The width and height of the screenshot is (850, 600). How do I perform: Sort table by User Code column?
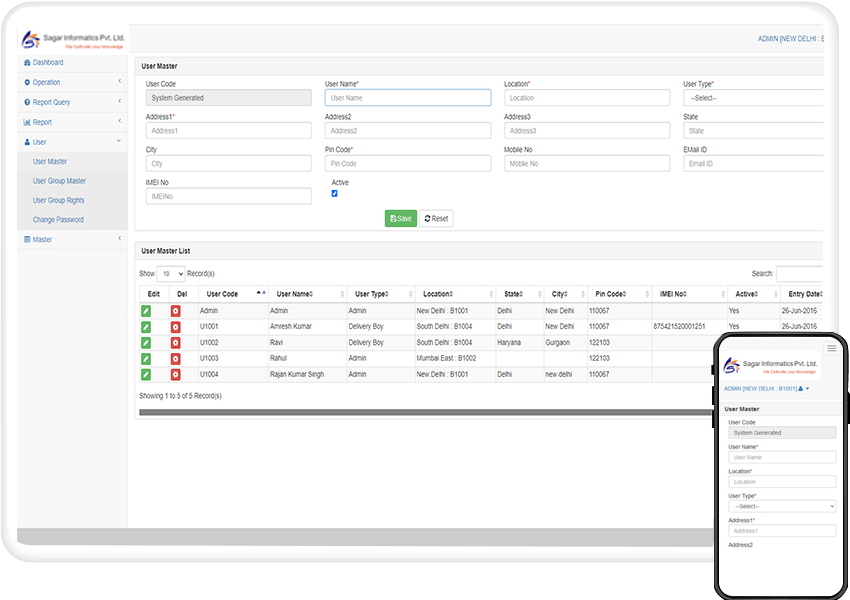tap(233, 294)
